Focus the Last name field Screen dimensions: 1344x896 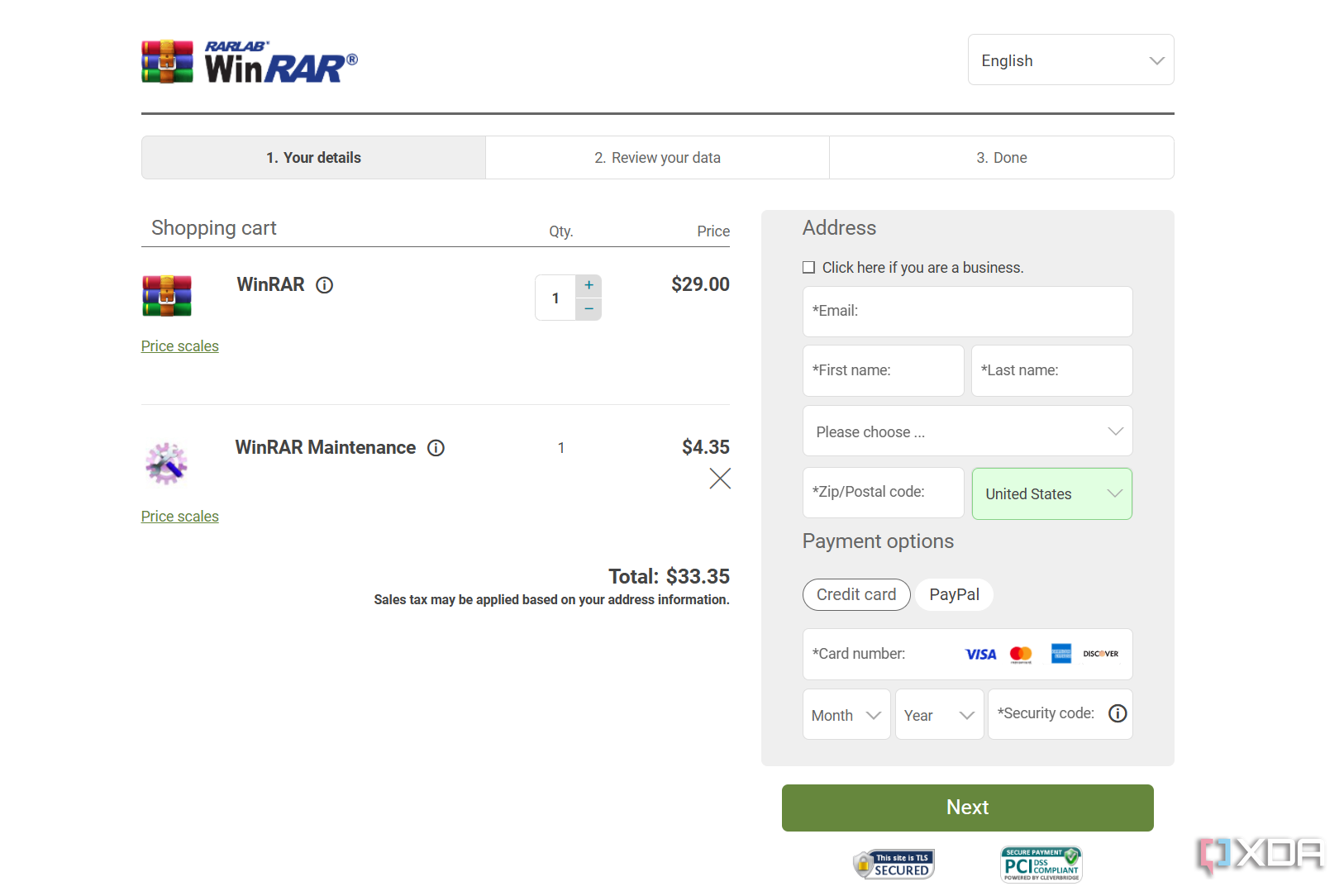1052,370
